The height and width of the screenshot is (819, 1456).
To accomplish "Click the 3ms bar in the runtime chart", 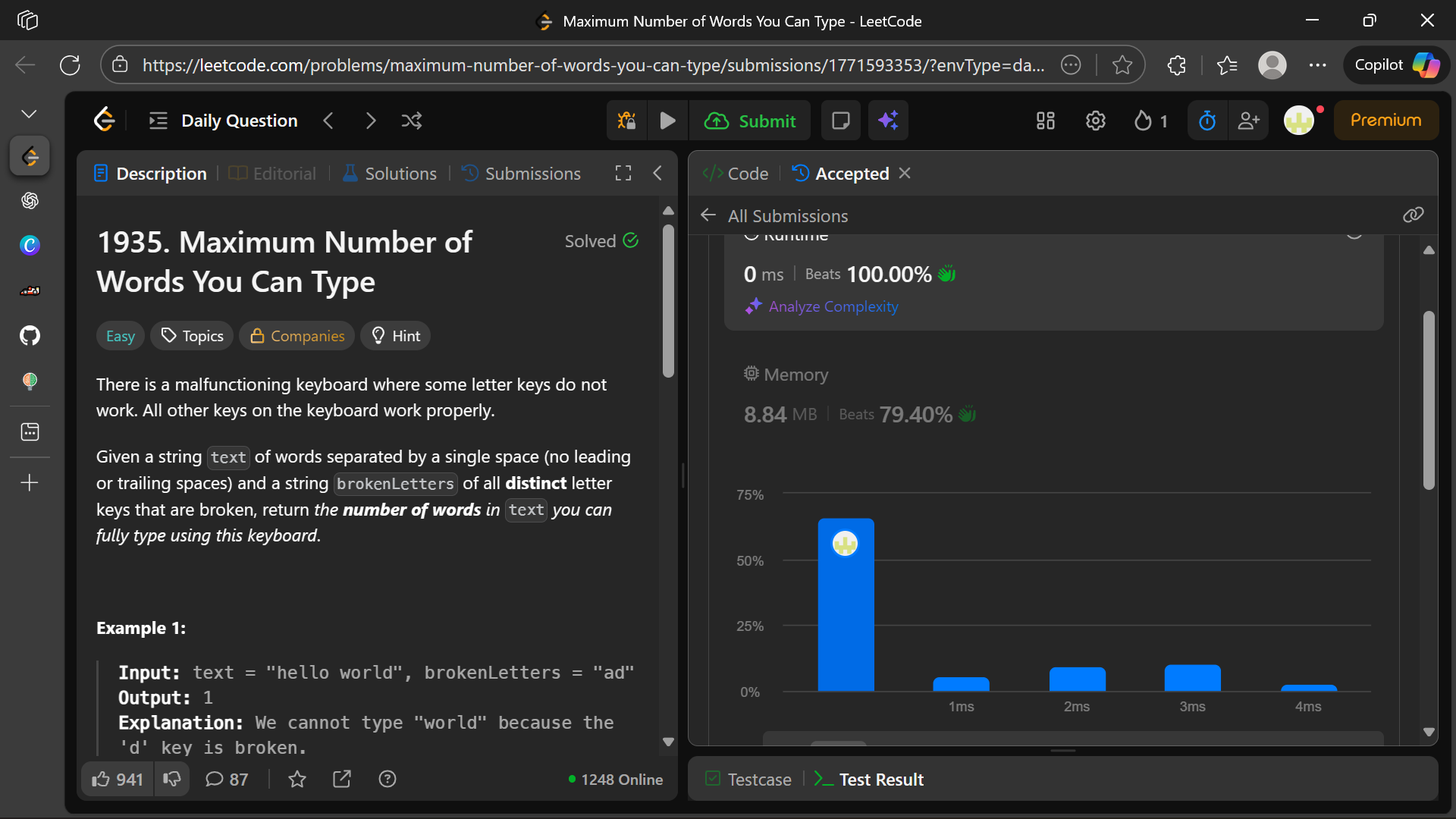I will (1192, 678).
